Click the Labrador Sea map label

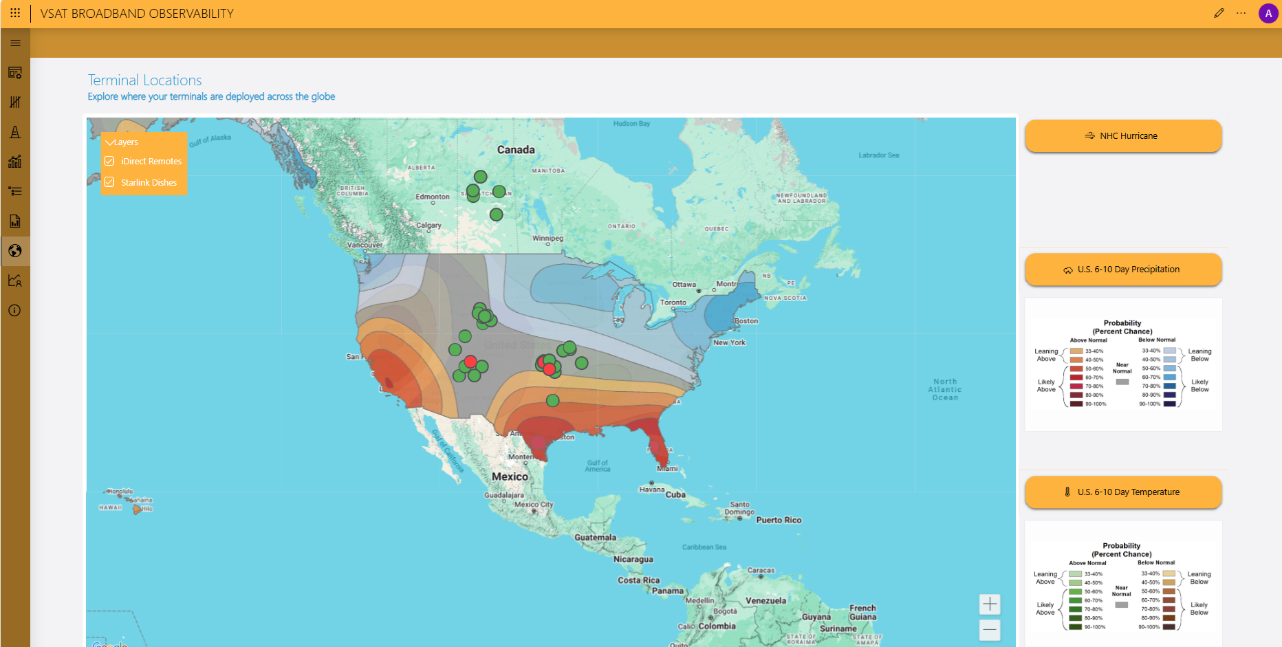[879, 155]
